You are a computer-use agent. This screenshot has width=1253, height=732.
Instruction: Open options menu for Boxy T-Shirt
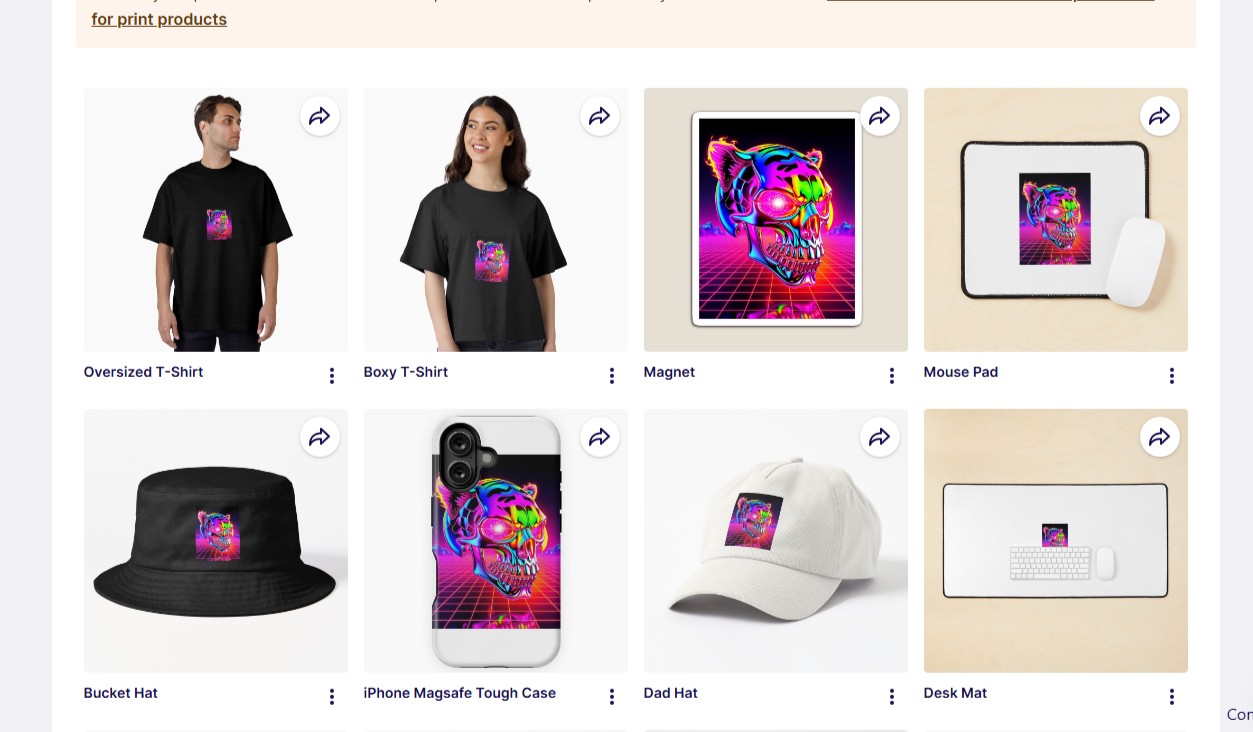[x=612, y=376]
